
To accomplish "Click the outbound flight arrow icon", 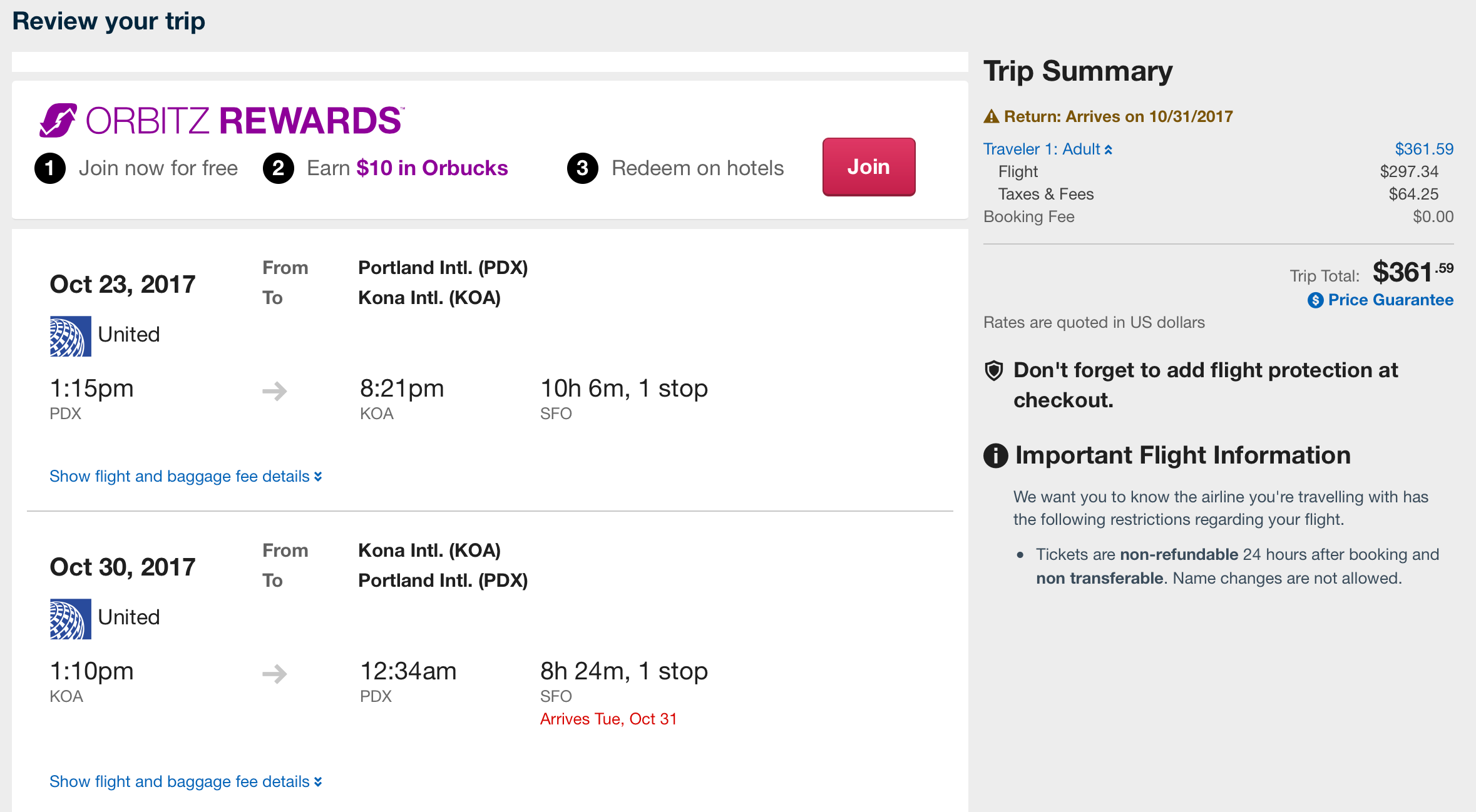I will pyautogui.click(x=274, y=392).
